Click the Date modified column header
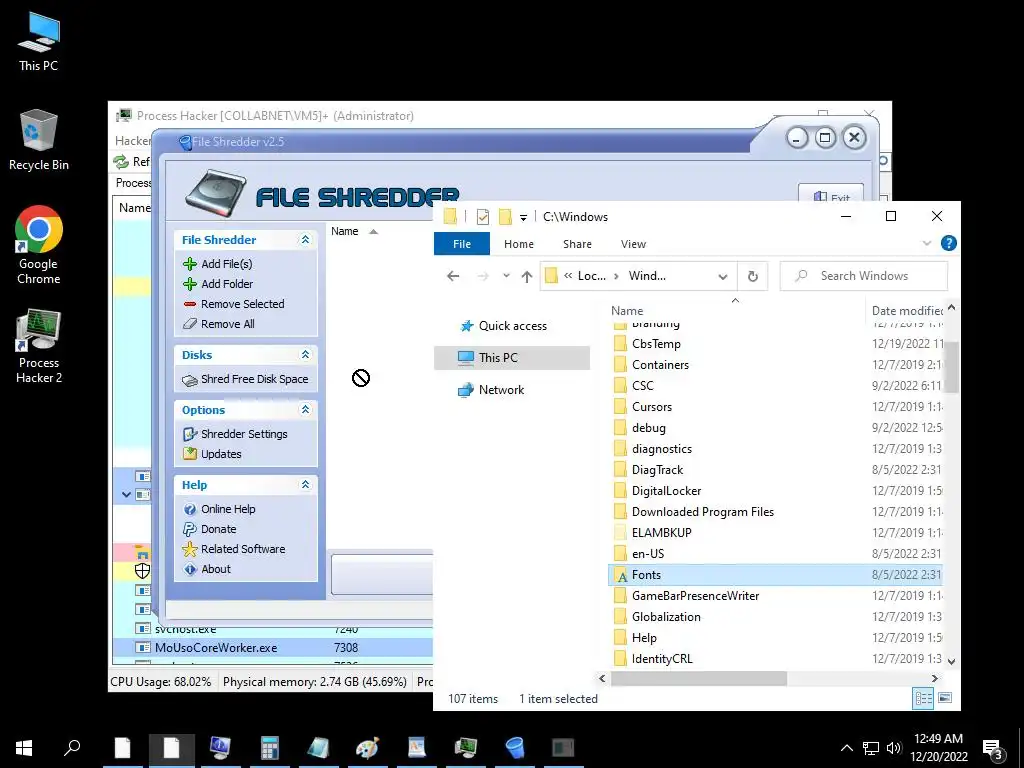 point(906,311)
